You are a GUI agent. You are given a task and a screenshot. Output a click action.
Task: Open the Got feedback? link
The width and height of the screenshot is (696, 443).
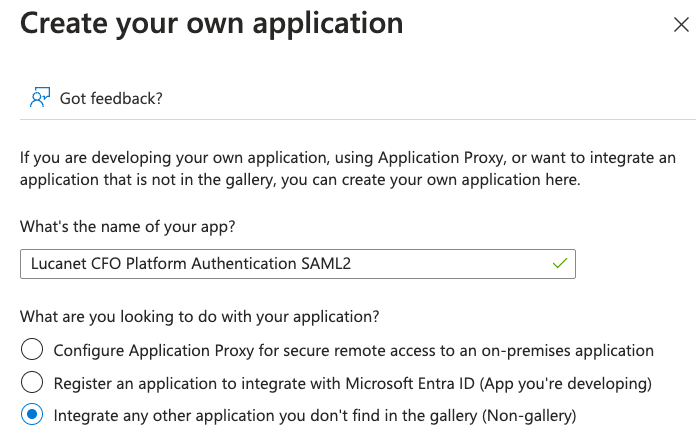click(111, 98)
